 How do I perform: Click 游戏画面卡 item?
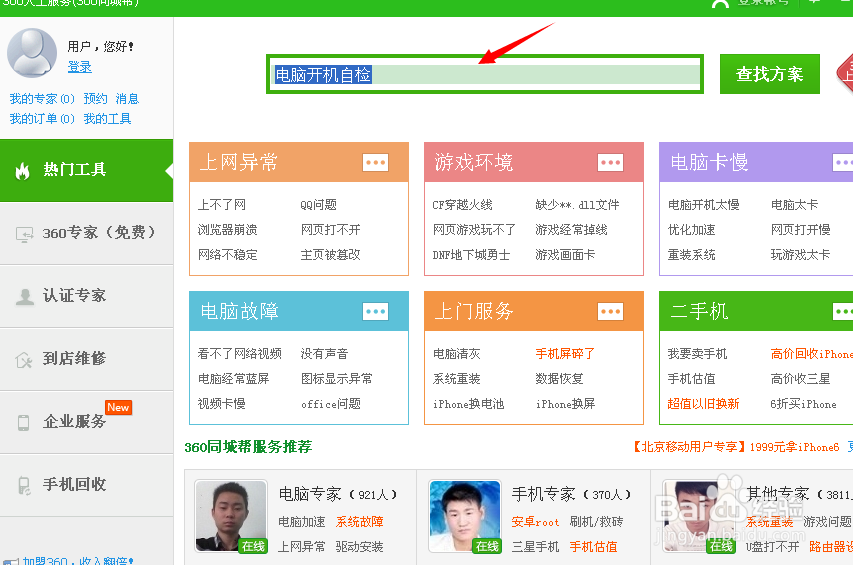[565, 255]
